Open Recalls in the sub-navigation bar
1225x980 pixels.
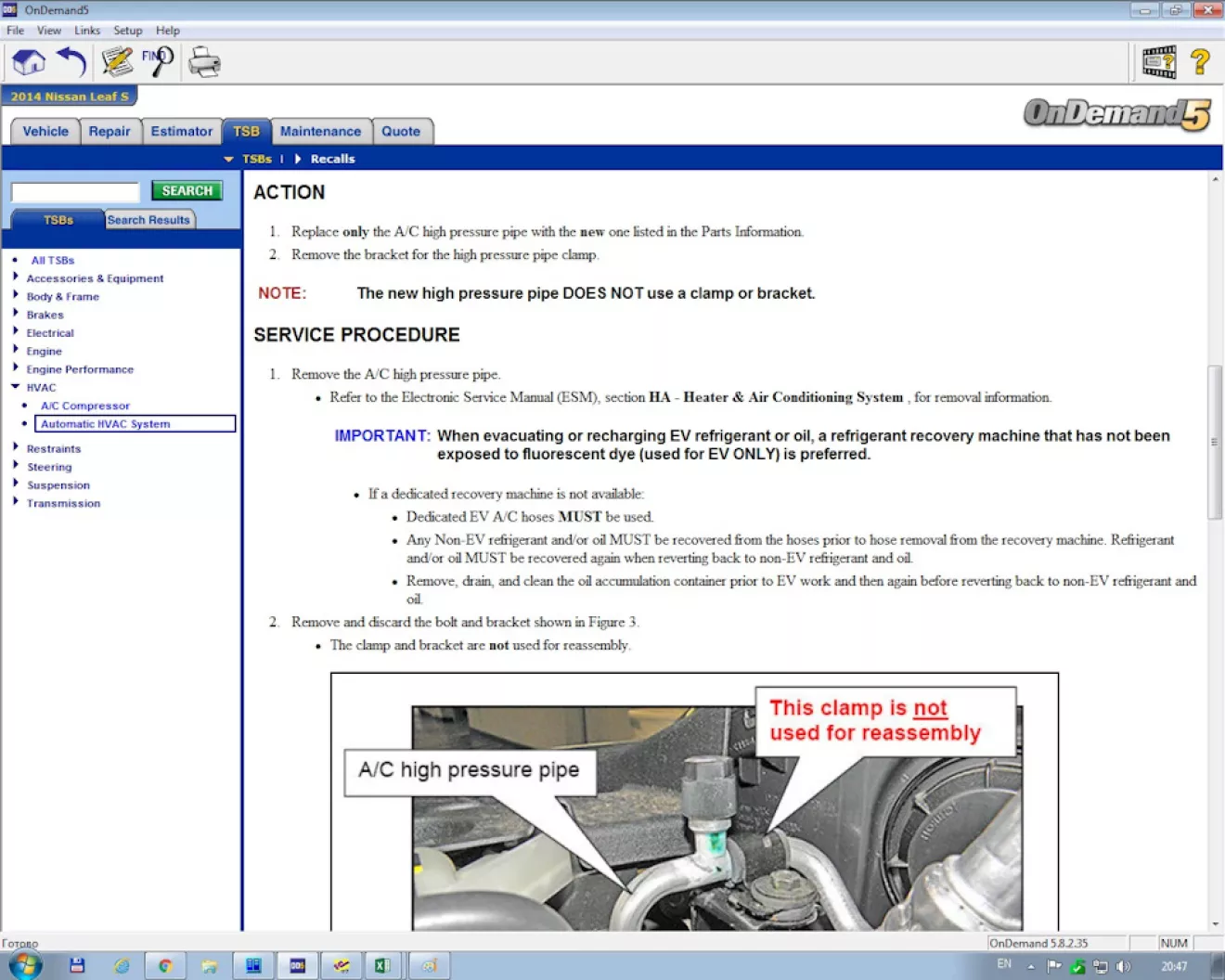click(332, 159)
